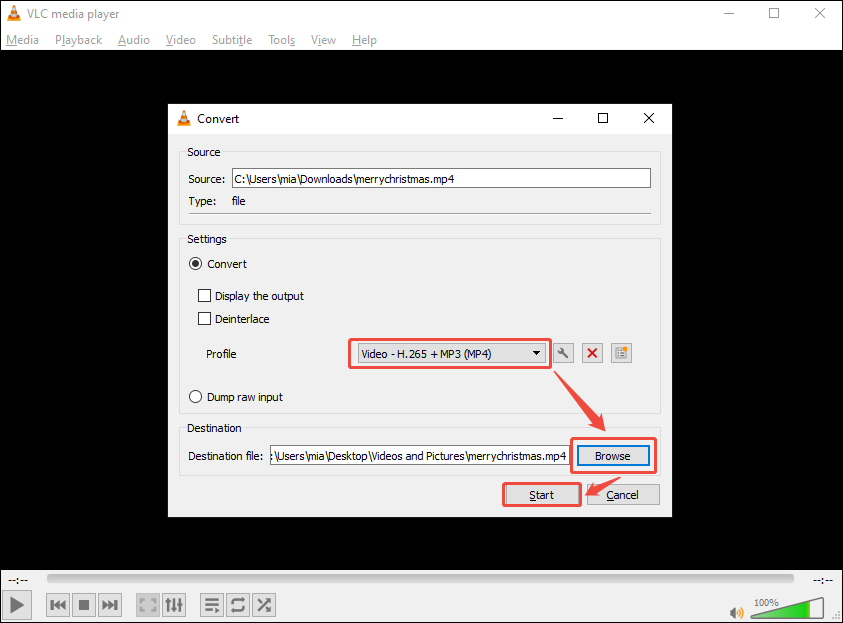
Task: Enable Display the output checkbox
Action: [204, 296]
